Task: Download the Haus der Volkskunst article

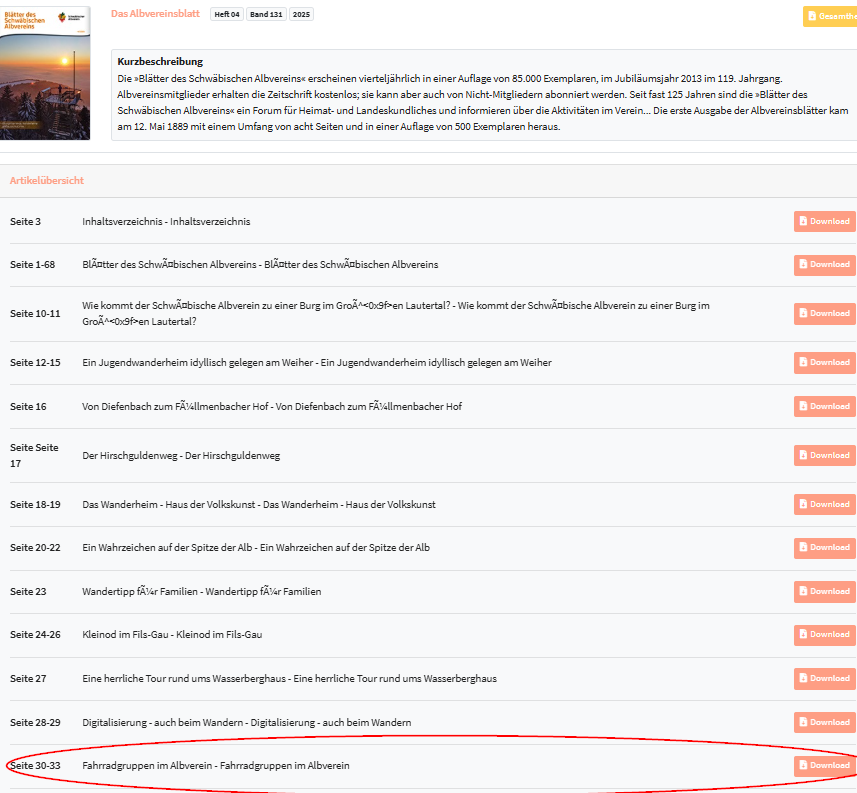Action: pyautogui.click(x=824, y=504)
